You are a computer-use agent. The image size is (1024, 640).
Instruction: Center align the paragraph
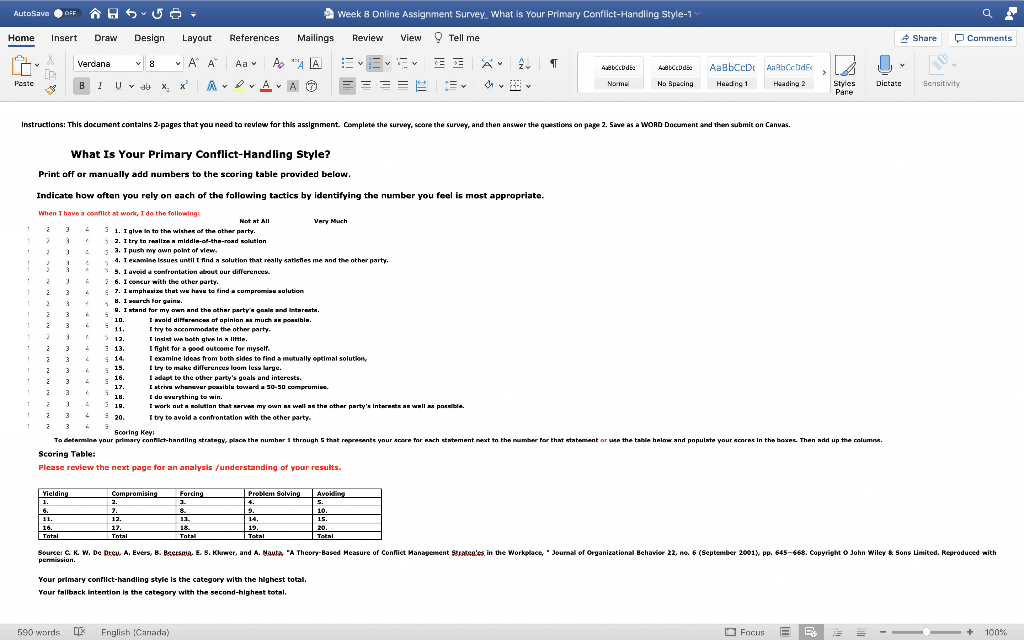click(366, 86)
